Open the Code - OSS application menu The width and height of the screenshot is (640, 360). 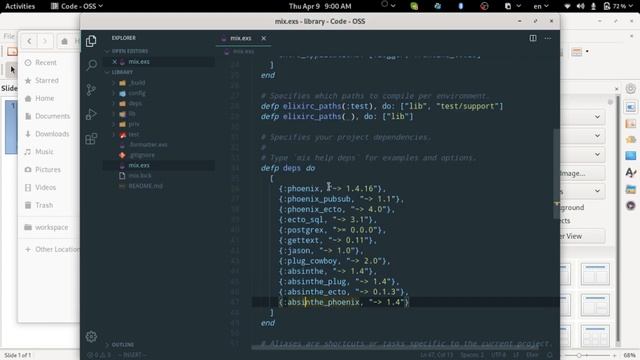[77, 6]
